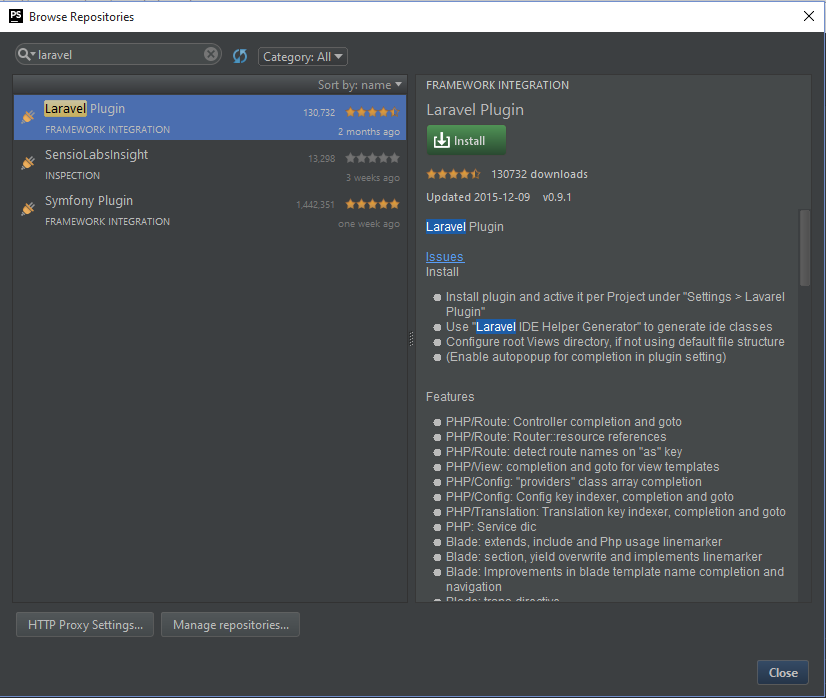The image size is (826, 698).
Task: Open the Issues link
Action: 445,257
